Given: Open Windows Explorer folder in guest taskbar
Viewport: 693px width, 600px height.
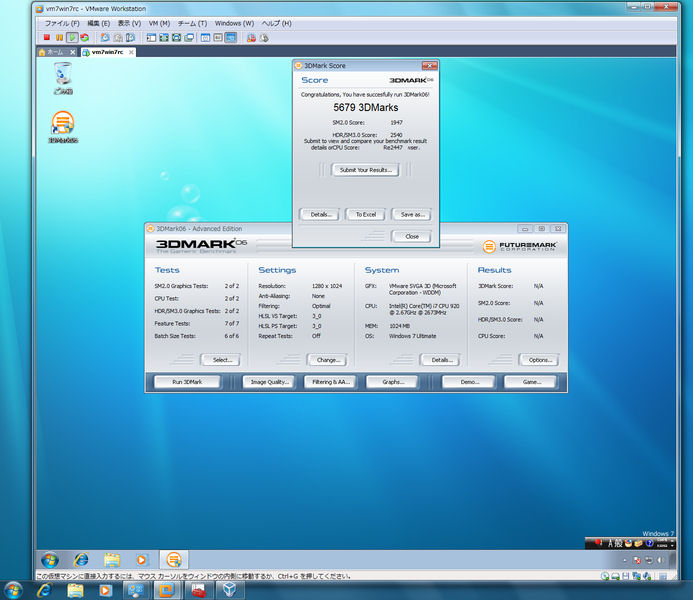Looking at the screenshot, I should 112,560.
